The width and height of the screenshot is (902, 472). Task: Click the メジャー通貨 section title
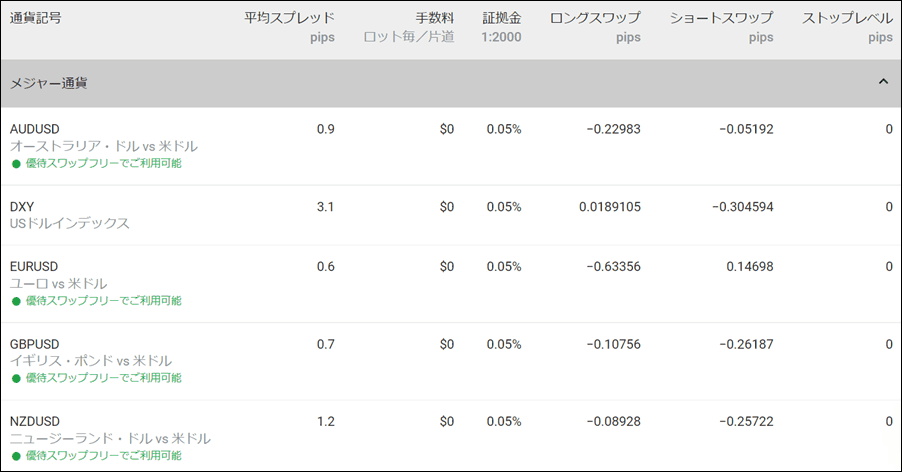pos(48,83)
